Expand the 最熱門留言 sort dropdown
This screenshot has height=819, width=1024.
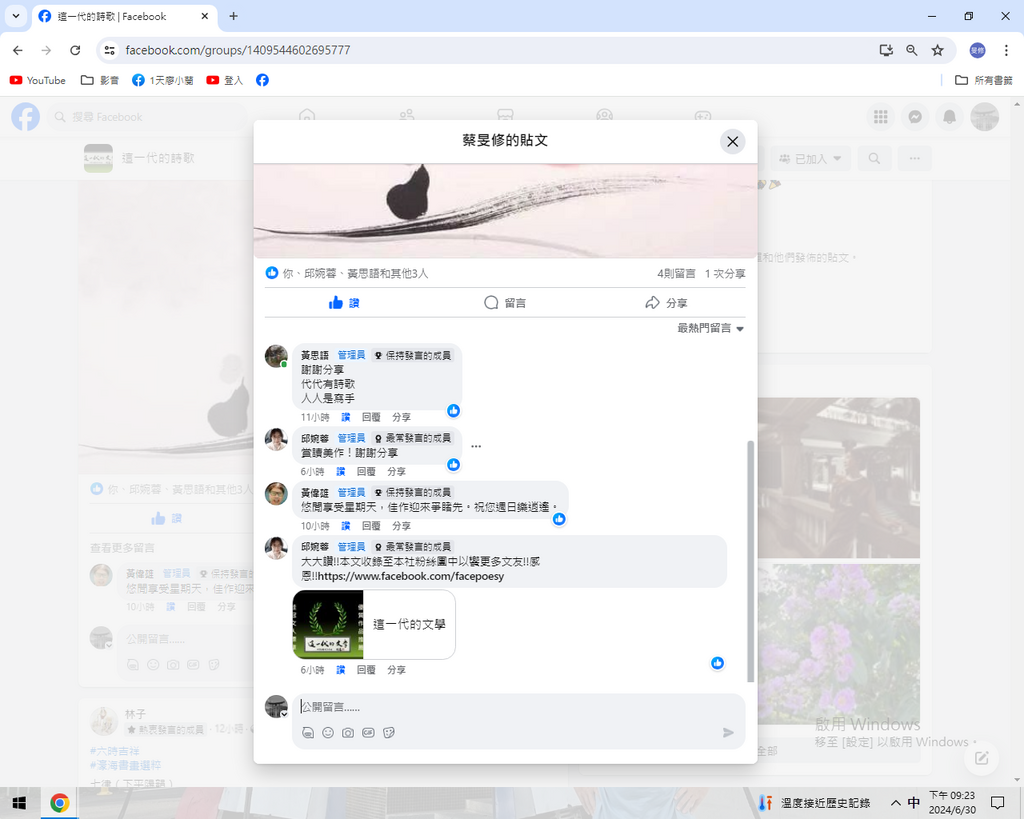(x=710, y=328)
